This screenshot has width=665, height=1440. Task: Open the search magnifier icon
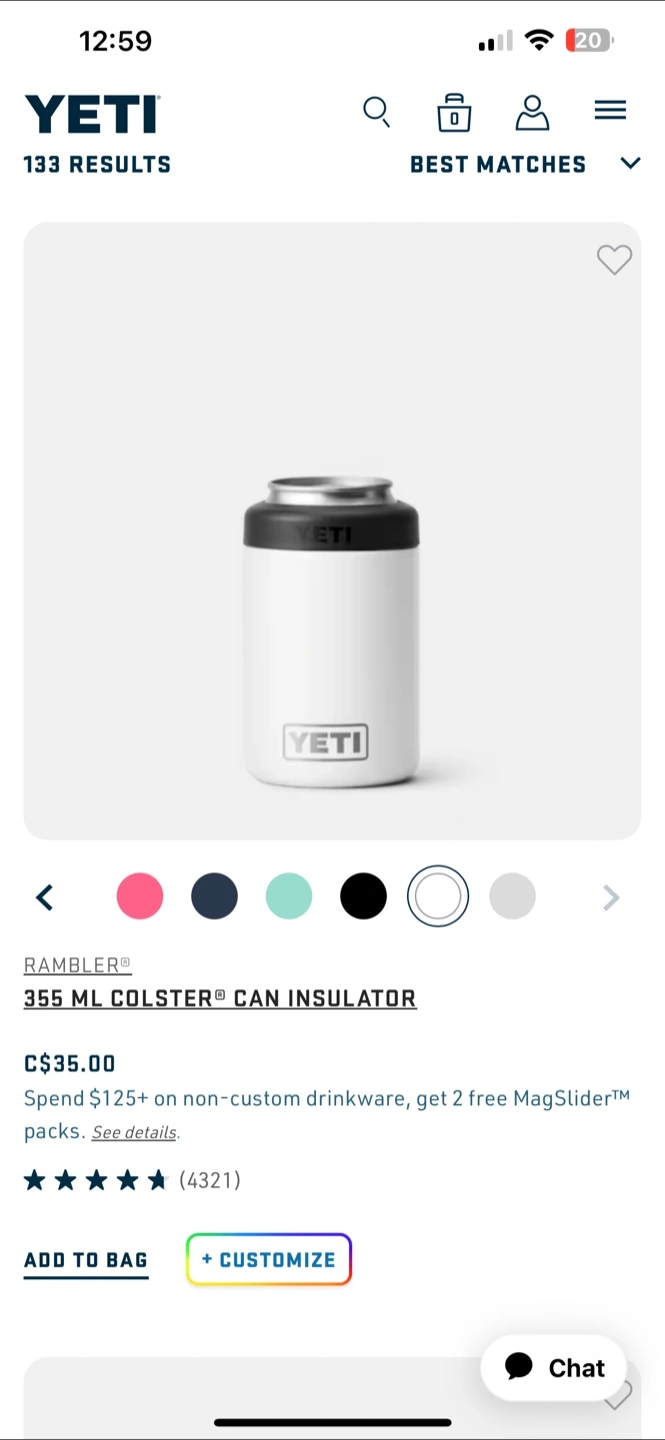pyautogui.click(x=376, y=112)
